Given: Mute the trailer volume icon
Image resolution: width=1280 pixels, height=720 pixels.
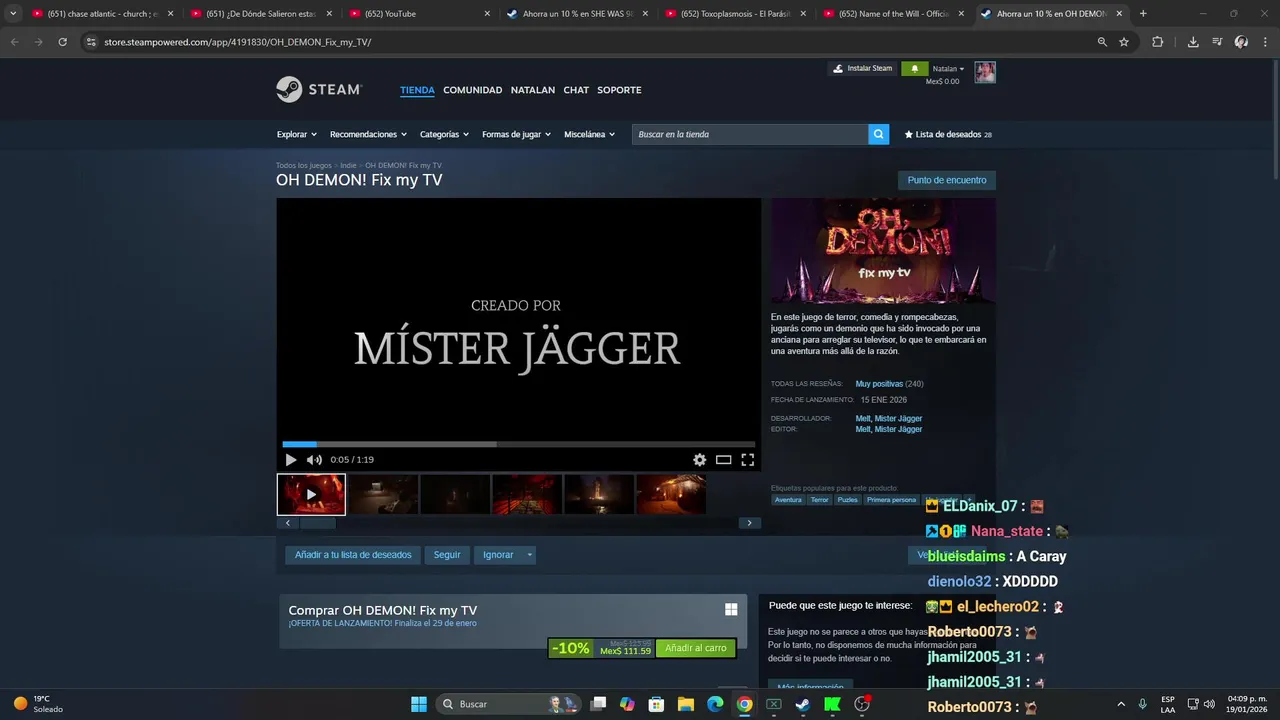Looking at the screenshot, I should pos(314,460).
